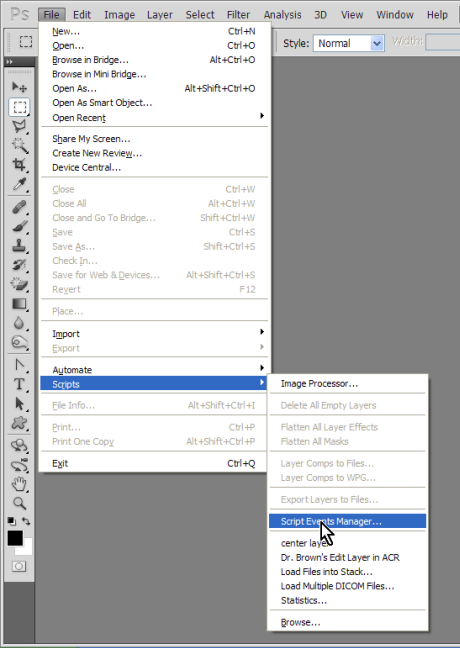
Task: Choose Open As Smart Object...
Action: click(x=154, y=103)
